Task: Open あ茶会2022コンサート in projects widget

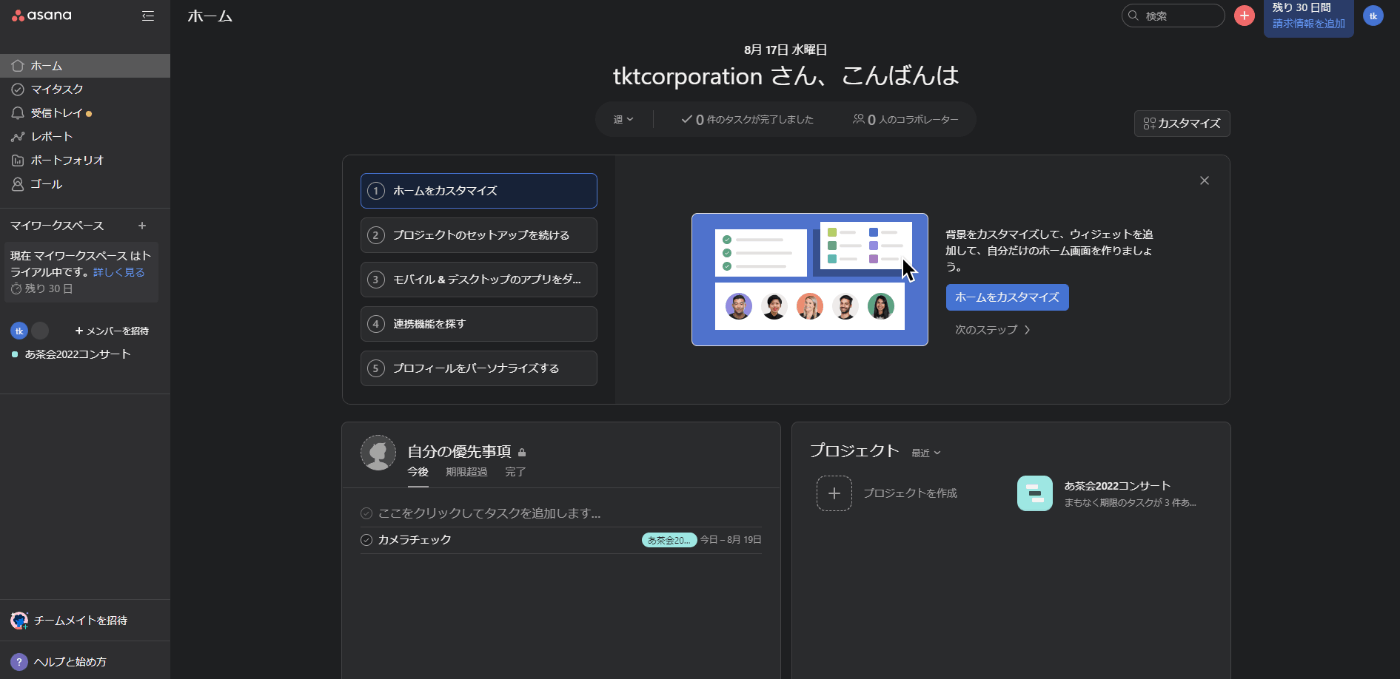Action: click(x=1117, y=486)
